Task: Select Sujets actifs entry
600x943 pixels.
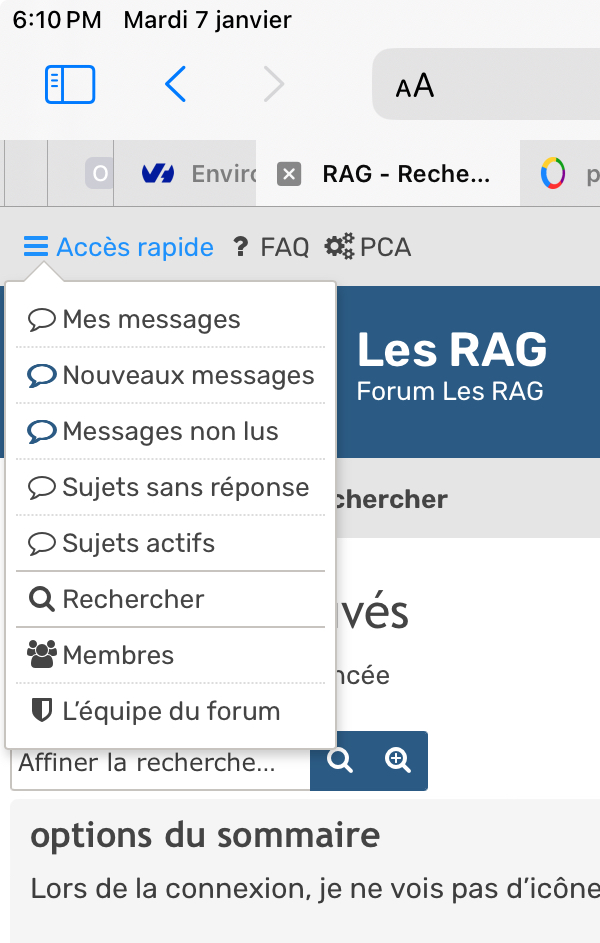Action: pyautogui.click(x=138, y=544)
